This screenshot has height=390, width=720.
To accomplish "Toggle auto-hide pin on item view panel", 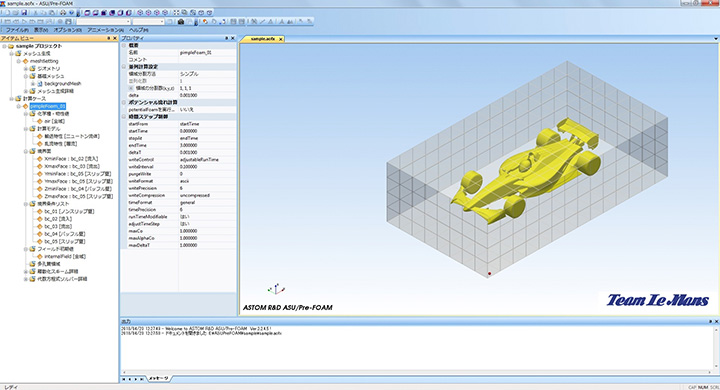I will (109, 38).
